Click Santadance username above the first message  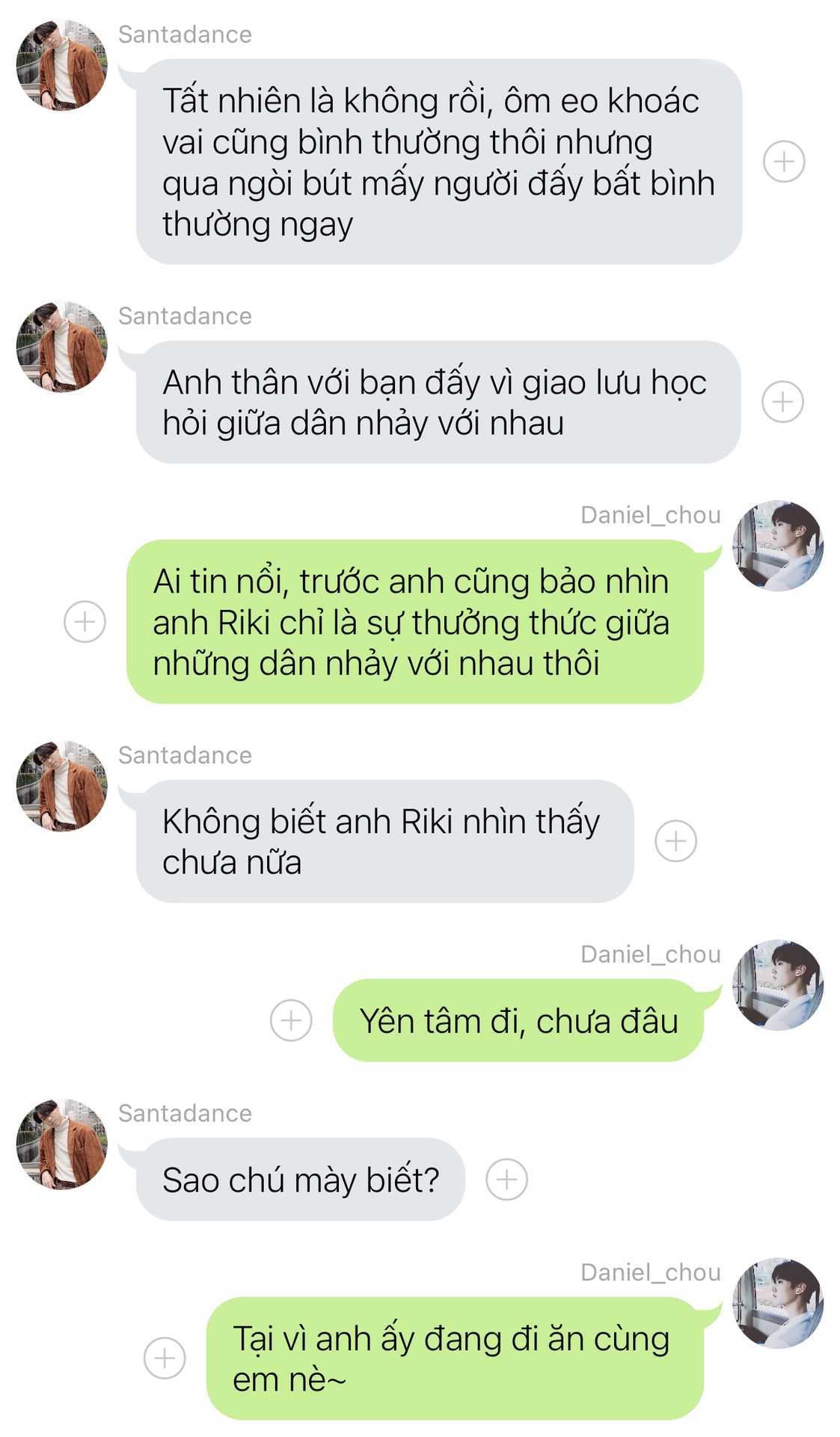tap(185, 34)
